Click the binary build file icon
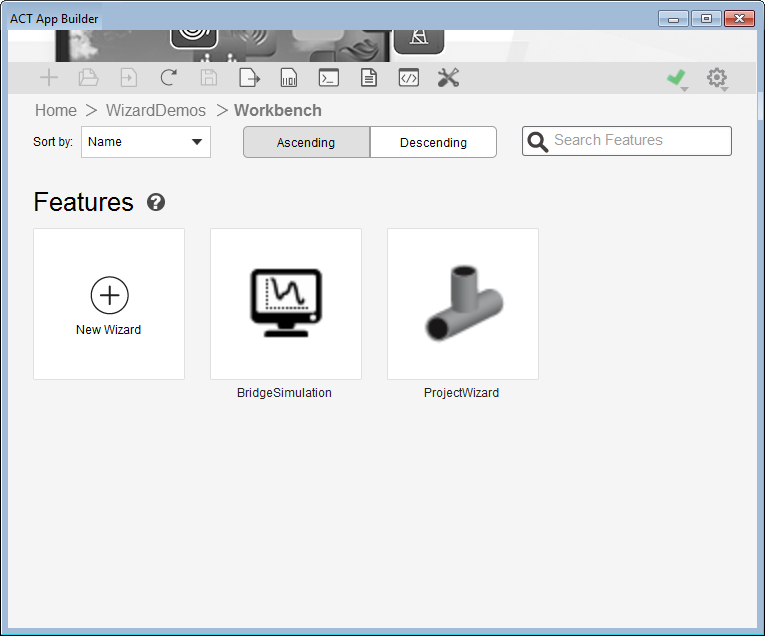Screen dimensions: 765x636 (289, 78)
